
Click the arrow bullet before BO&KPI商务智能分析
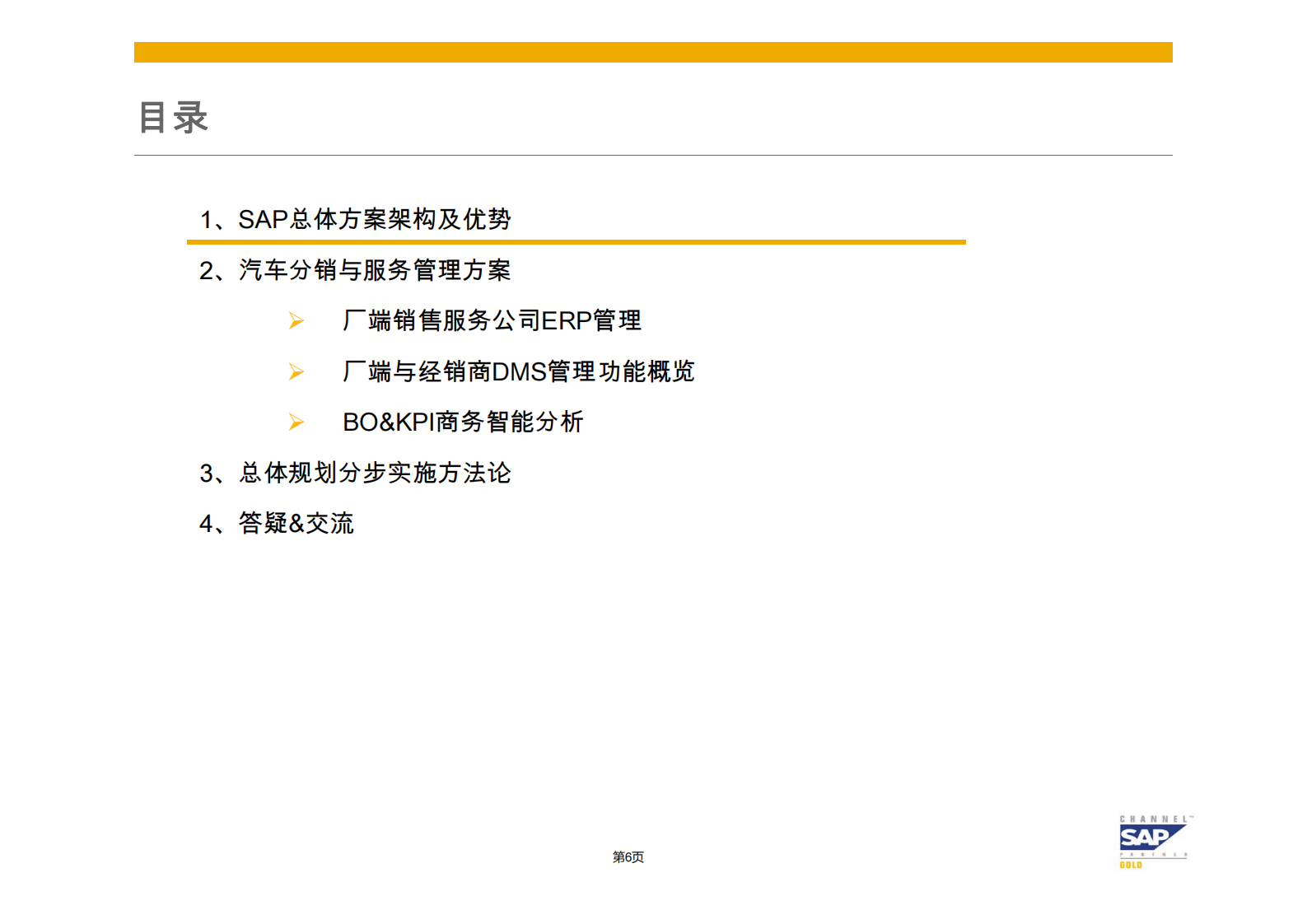click(296, 422)
